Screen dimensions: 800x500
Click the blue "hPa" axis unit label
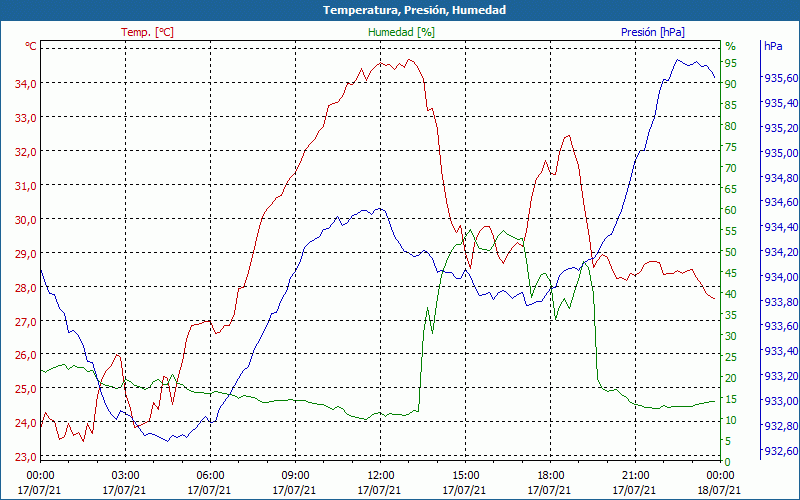(773, 46)
